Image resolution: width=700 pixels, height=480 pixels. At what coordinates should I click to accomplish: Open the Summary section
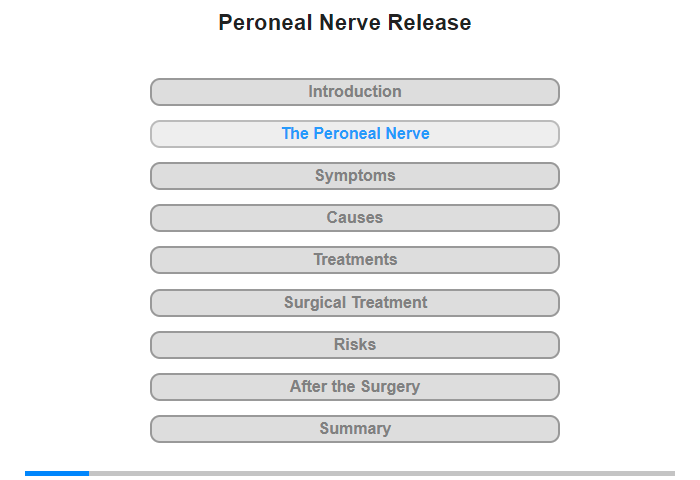coord(354,429)
